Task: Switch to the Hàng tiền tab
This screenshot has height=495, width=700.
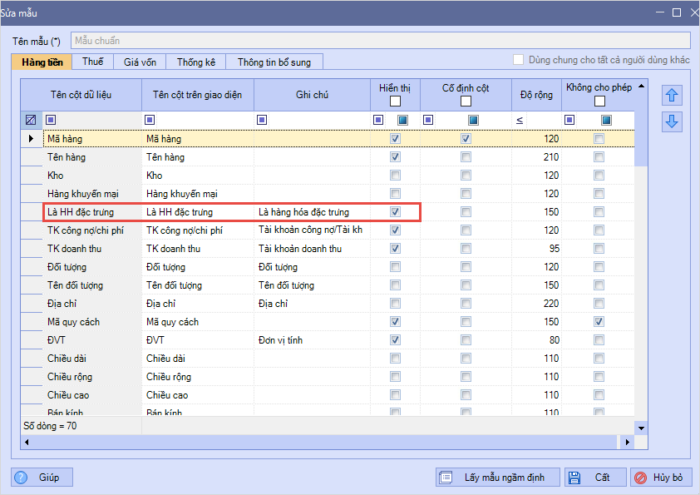Action: (42, 62)
